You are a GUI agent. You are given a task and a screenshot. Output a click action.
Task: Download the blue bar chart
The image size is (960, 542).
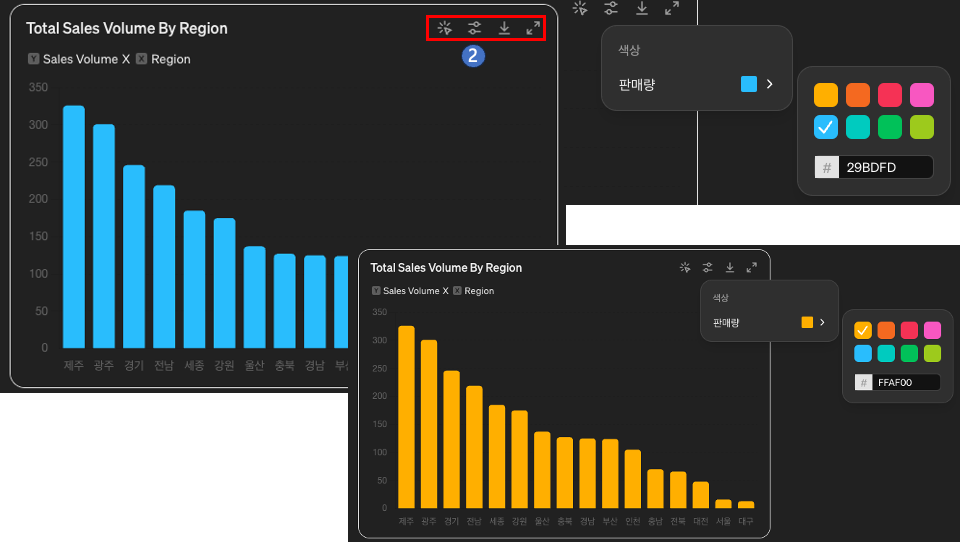(x=504, y=28)
